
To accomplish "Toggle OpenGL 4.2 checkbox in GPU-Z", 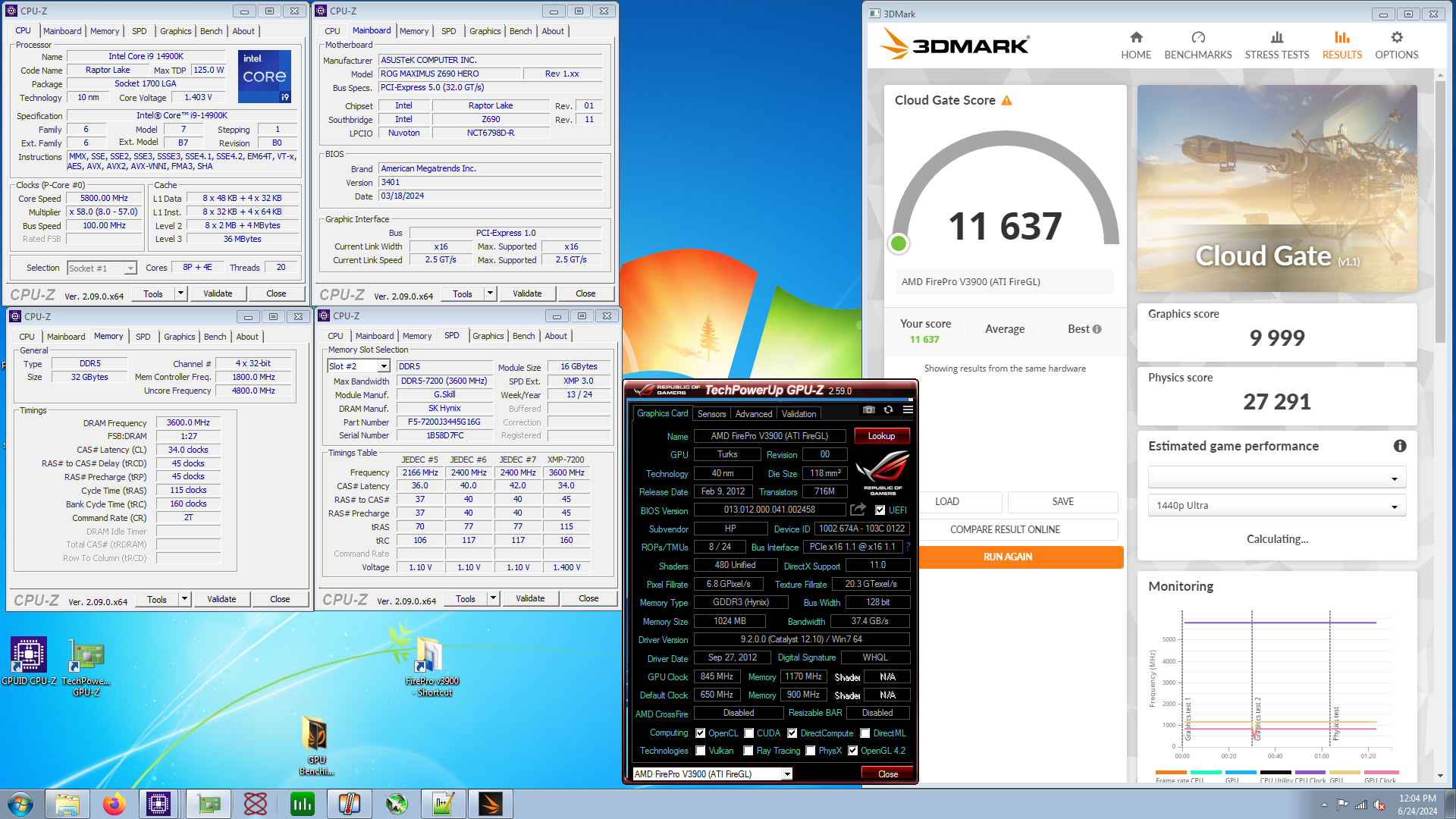I will pyautogui.click(x=852, y=751).
